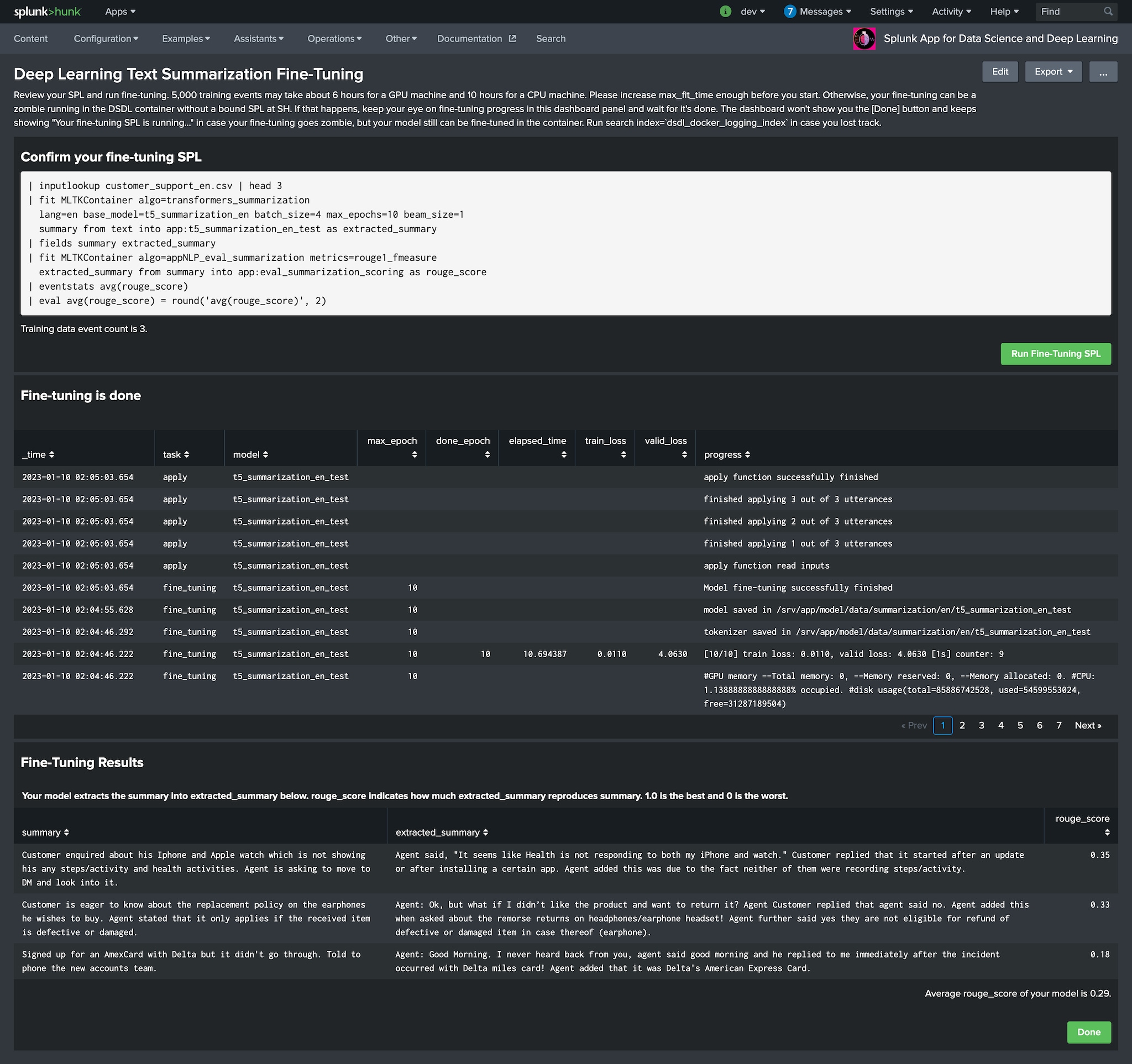Screen dimensions: 1132x1064
Task: Expand the Examples menu dropdown
Action: 184,38
